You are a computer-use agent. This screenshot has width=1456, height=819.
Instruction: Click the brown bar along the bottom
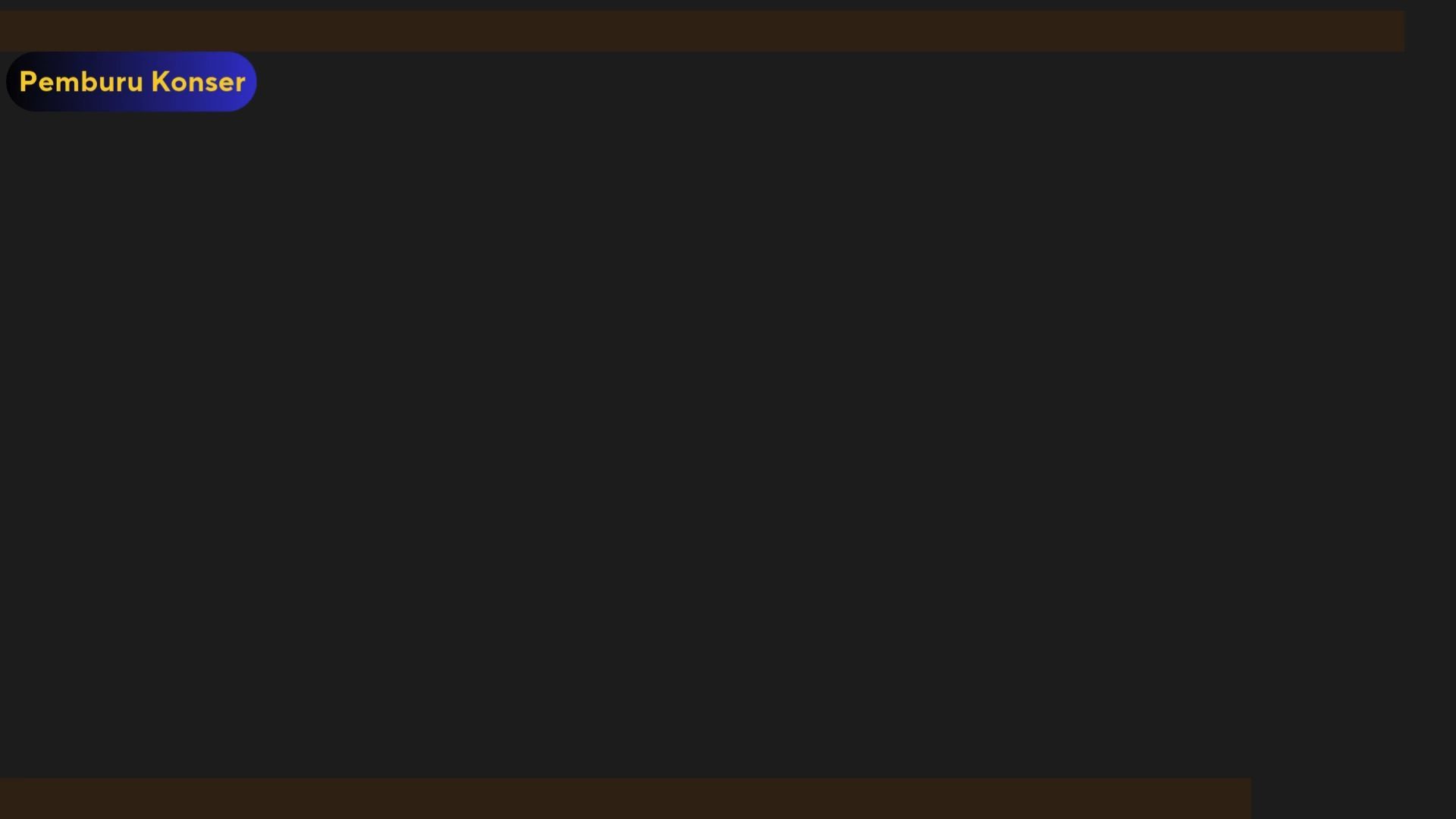click(626, 798)
